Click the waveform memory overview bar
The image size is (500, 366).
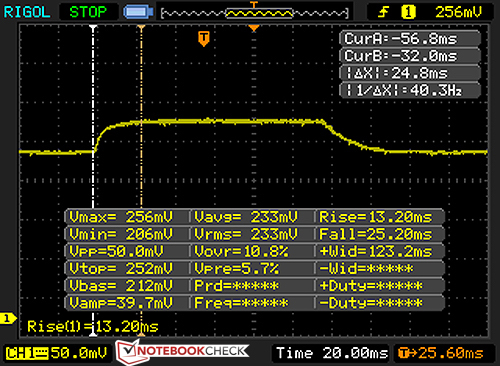(255, 13)
